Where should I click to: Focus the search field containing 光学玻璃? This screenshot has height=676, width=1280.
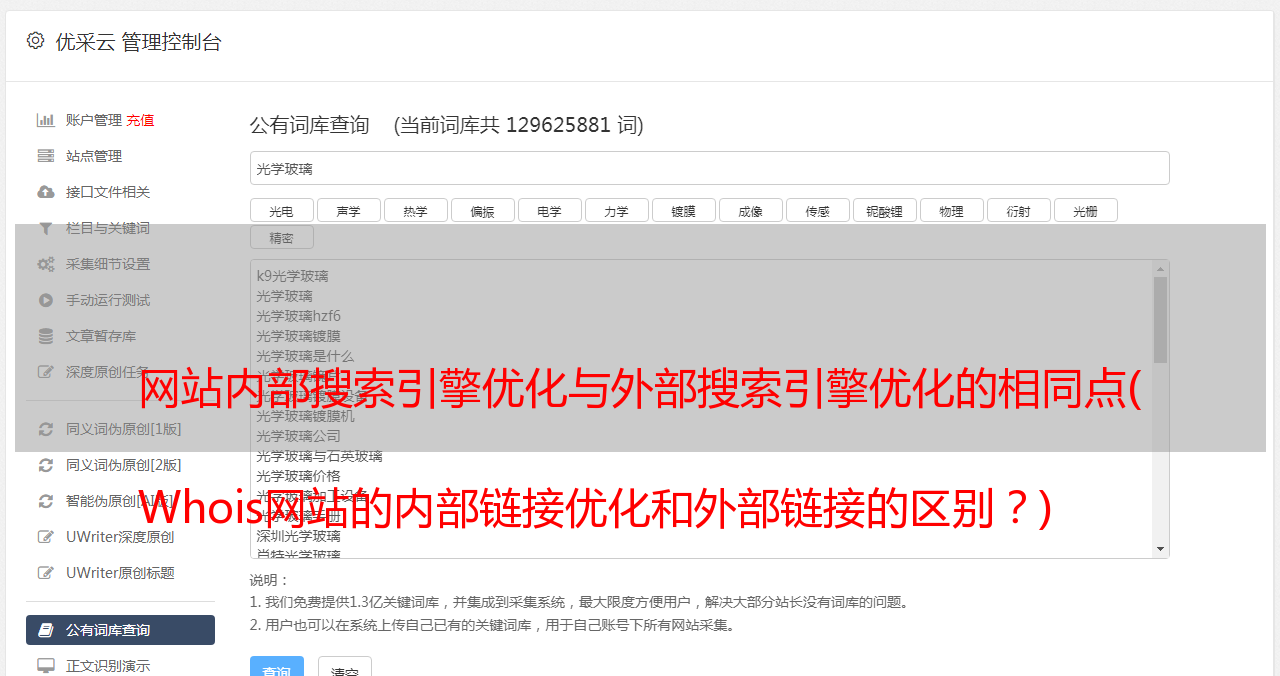(x=709, y=168)
